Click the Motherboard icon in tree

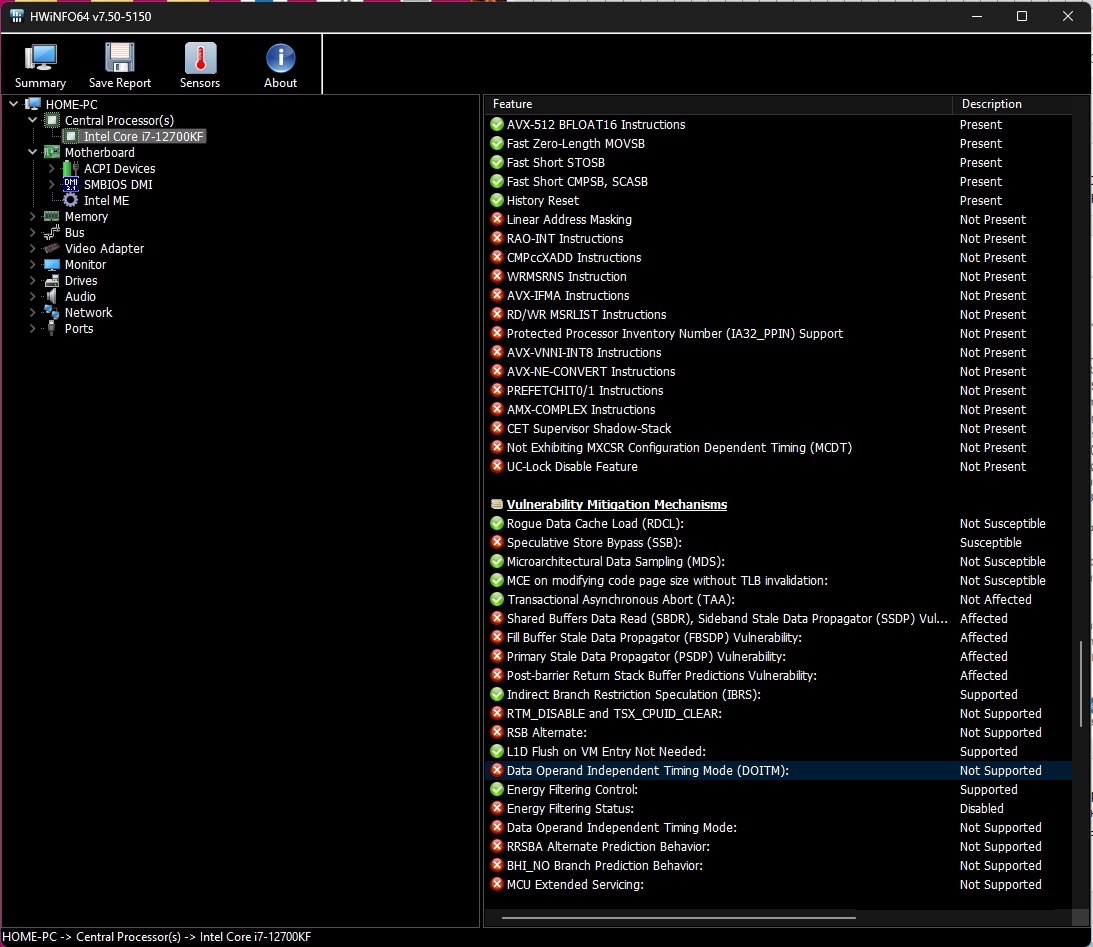[52, 153]
